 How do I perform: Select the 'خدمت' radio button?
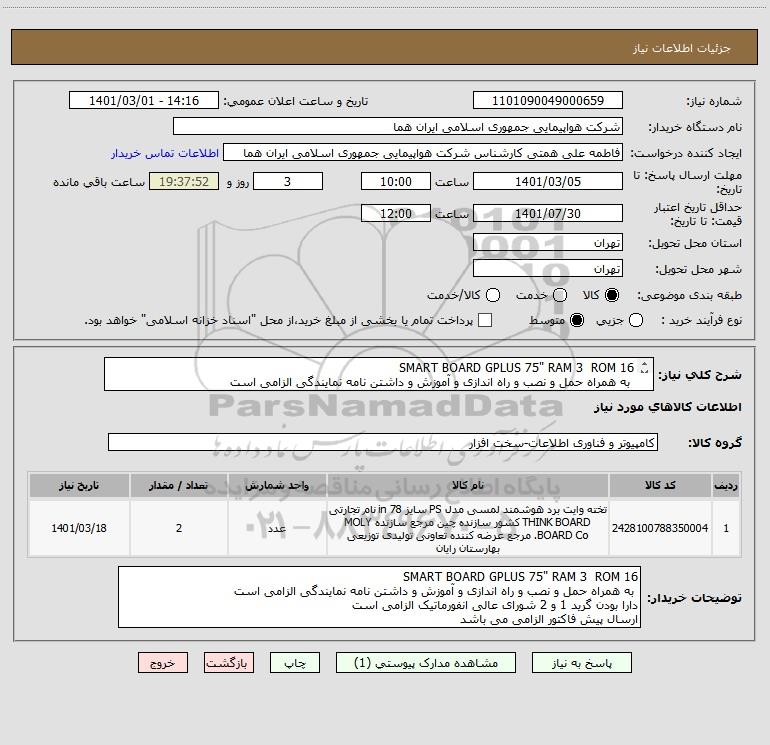point(560,295)
